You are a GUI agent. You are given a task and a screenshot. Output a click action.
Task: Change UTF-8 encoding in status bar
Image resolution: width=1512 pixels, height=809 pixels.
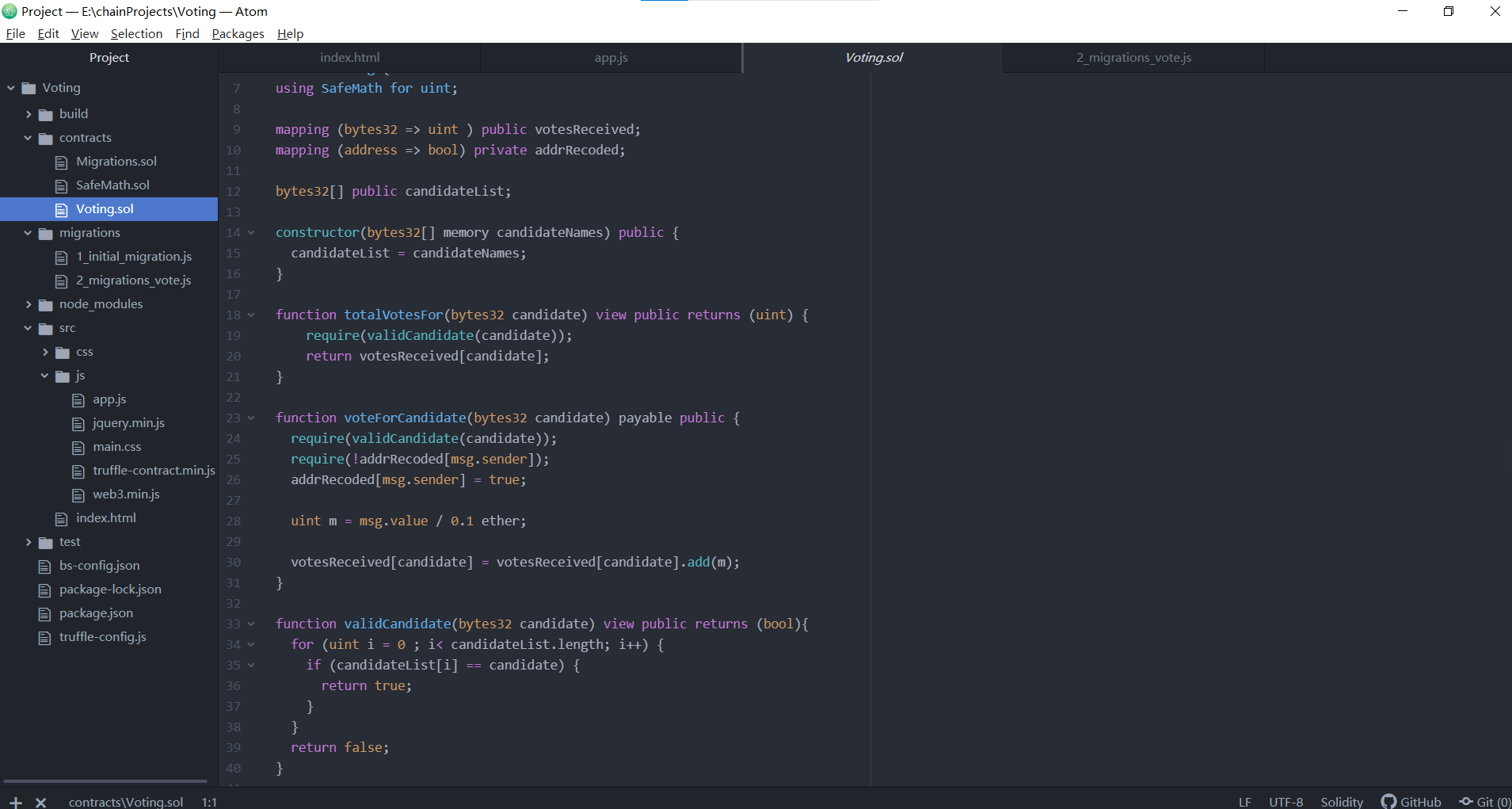[1286, 802]
